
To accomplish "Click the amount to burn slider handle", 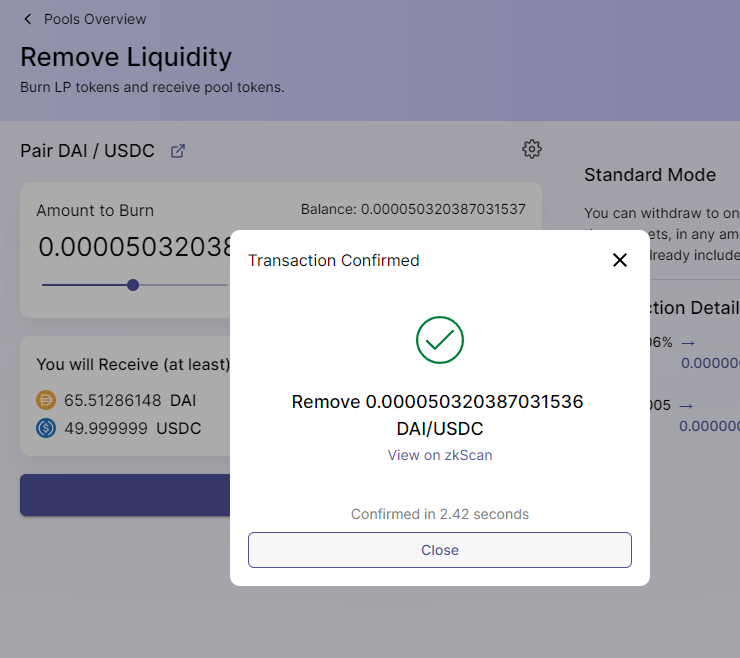I will pos(133,285).
